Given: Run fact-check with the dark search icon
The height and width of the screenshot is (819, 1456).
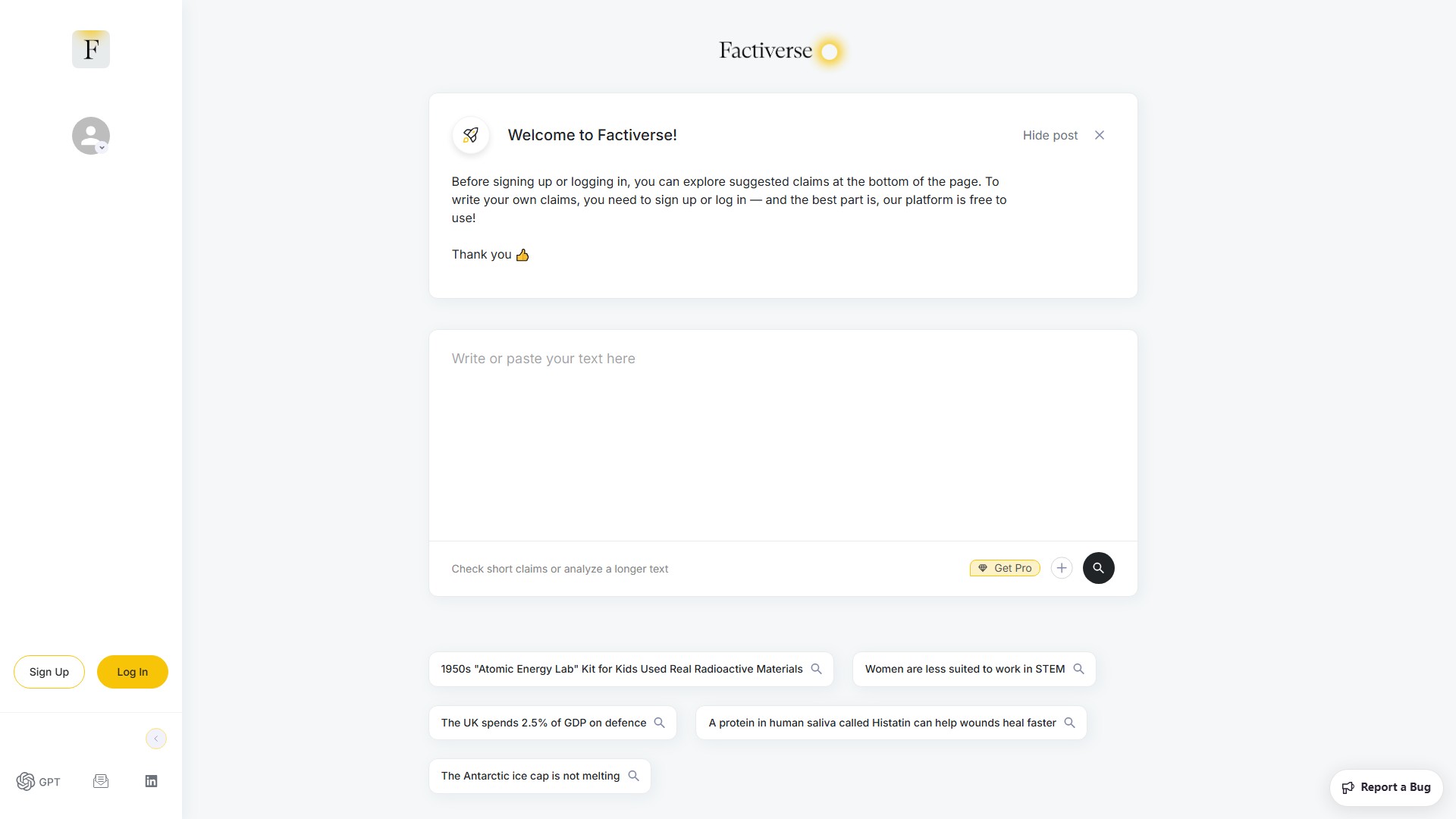Looking at the screenshot, I should 1098,567.
